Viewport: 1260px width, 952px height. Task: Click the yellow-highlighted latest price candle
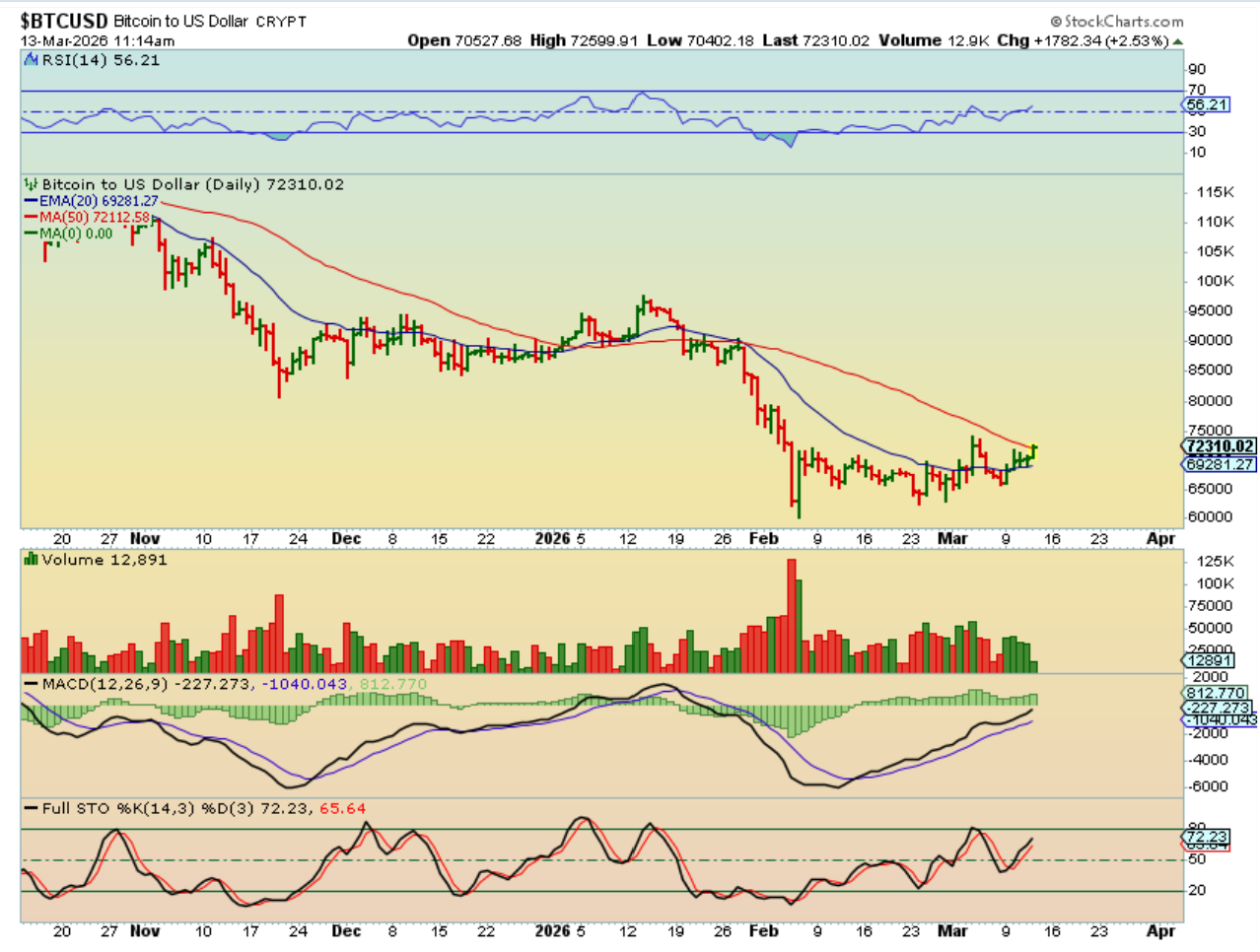[1034, 450]
